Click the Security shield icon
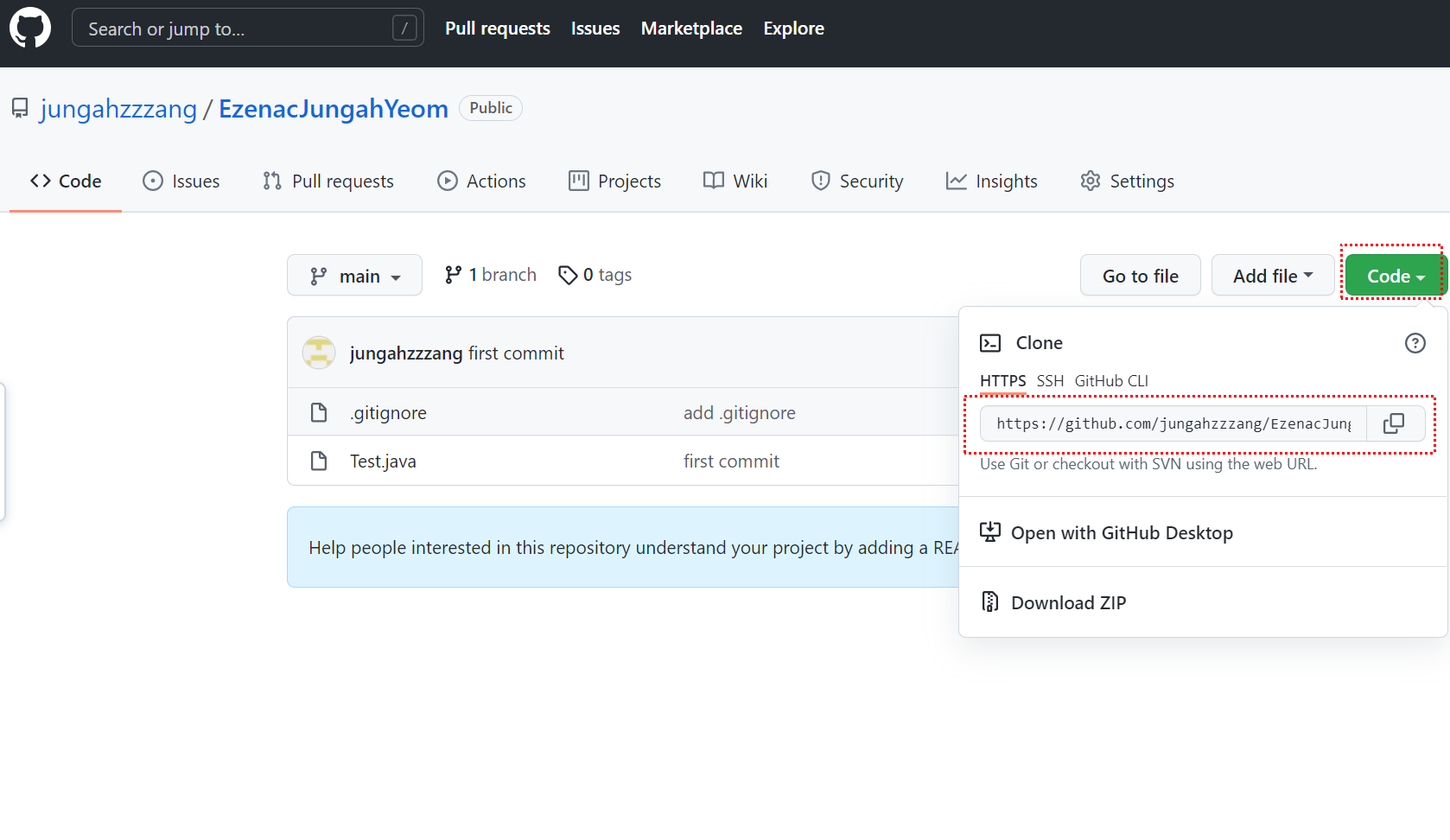The width and height of the screenshot is (1450, 840). [821, 181]
